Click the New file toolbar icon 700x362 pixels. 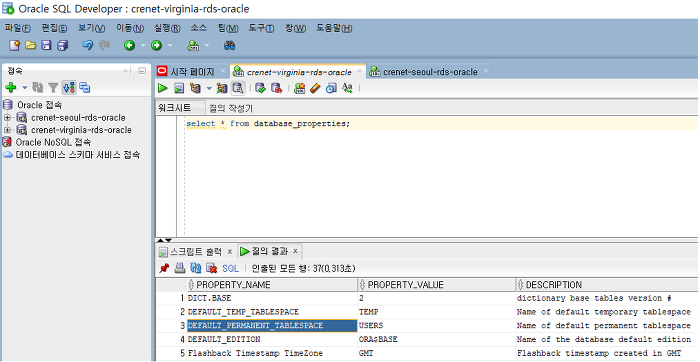point(15,45)
